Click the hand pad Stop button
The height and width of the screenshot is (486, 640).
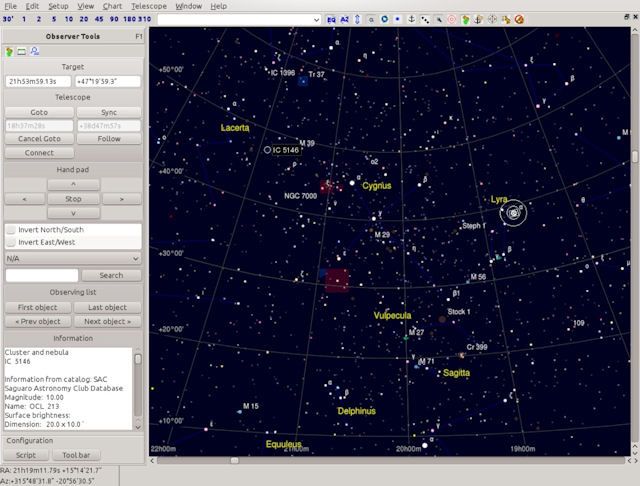[x=73, y=199]
